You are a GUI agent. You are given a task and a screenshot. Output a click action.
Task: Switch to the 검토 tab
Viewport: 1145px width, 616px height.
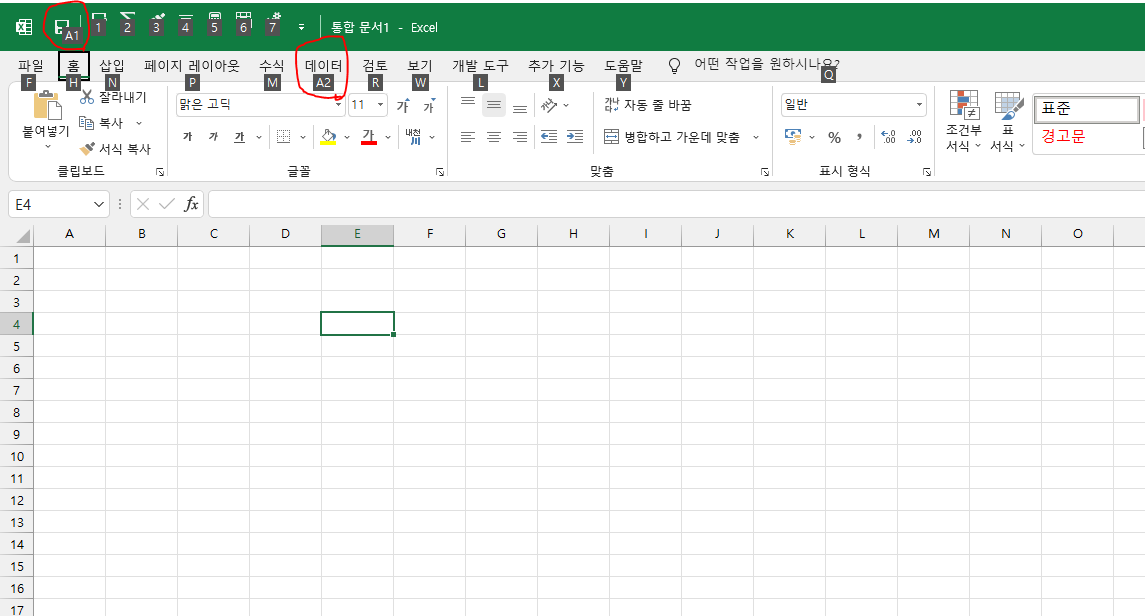click(375, 66)
